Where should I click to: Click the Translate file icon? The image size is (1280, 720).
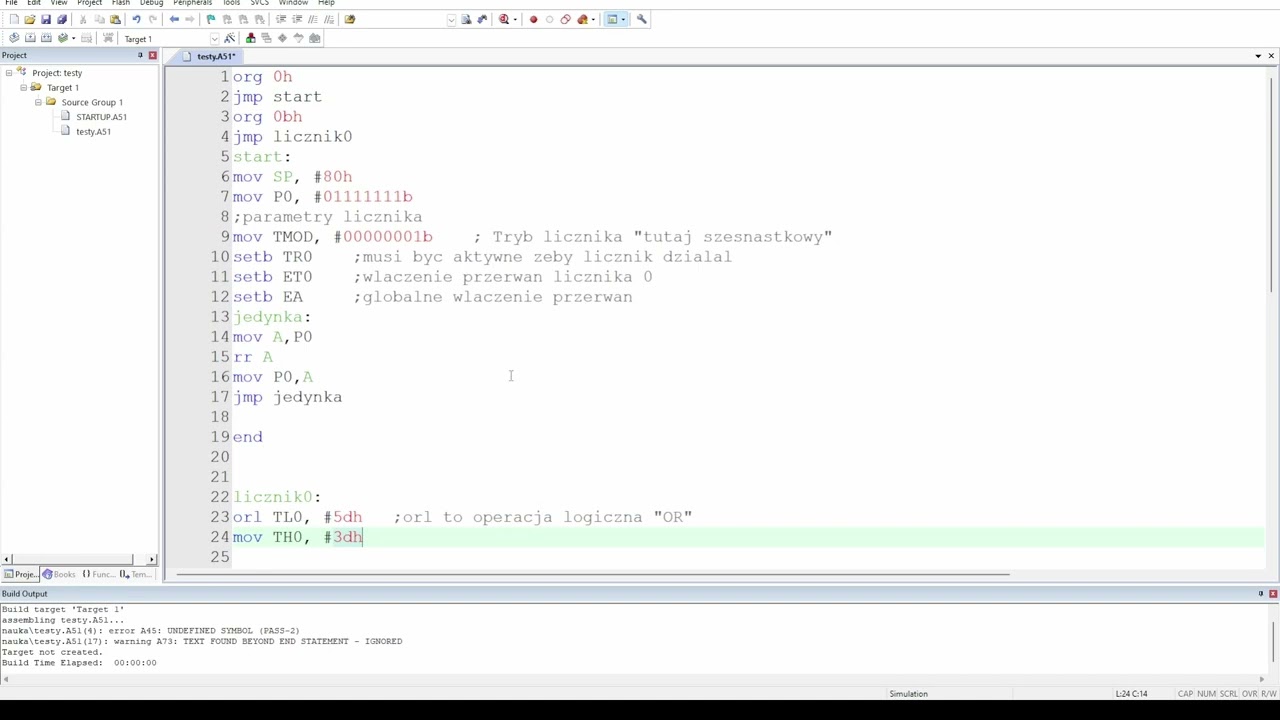click(14, 38)
